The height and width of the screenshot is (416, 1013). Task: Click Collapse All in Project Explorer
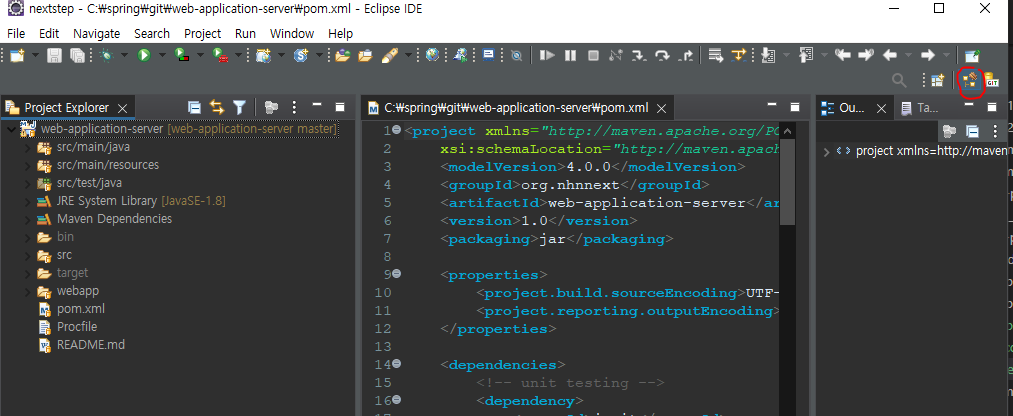click(x=194, y=107)
